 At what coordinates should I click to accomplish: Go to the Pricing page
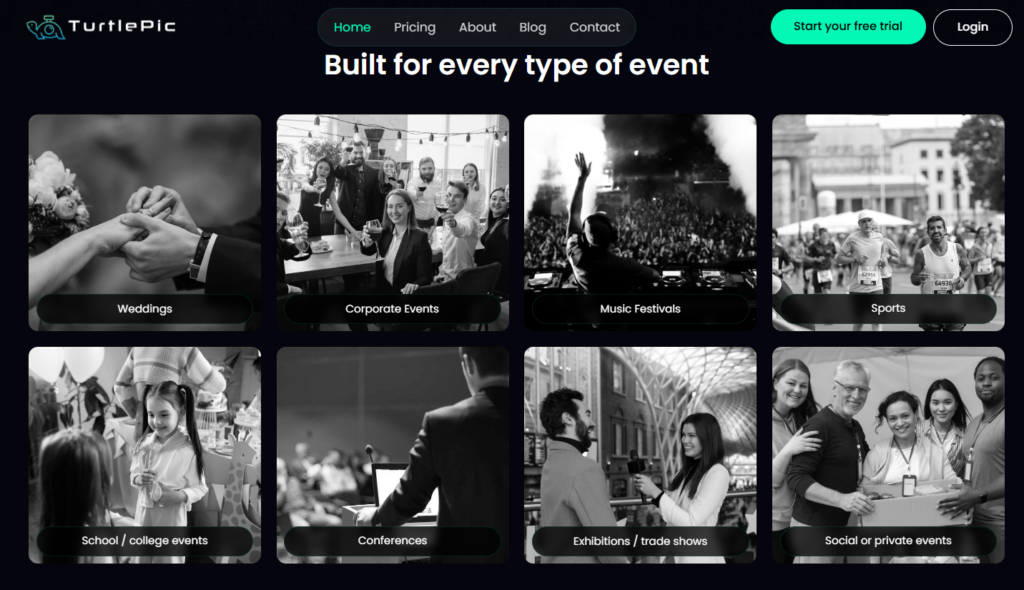tap(414, 27)
